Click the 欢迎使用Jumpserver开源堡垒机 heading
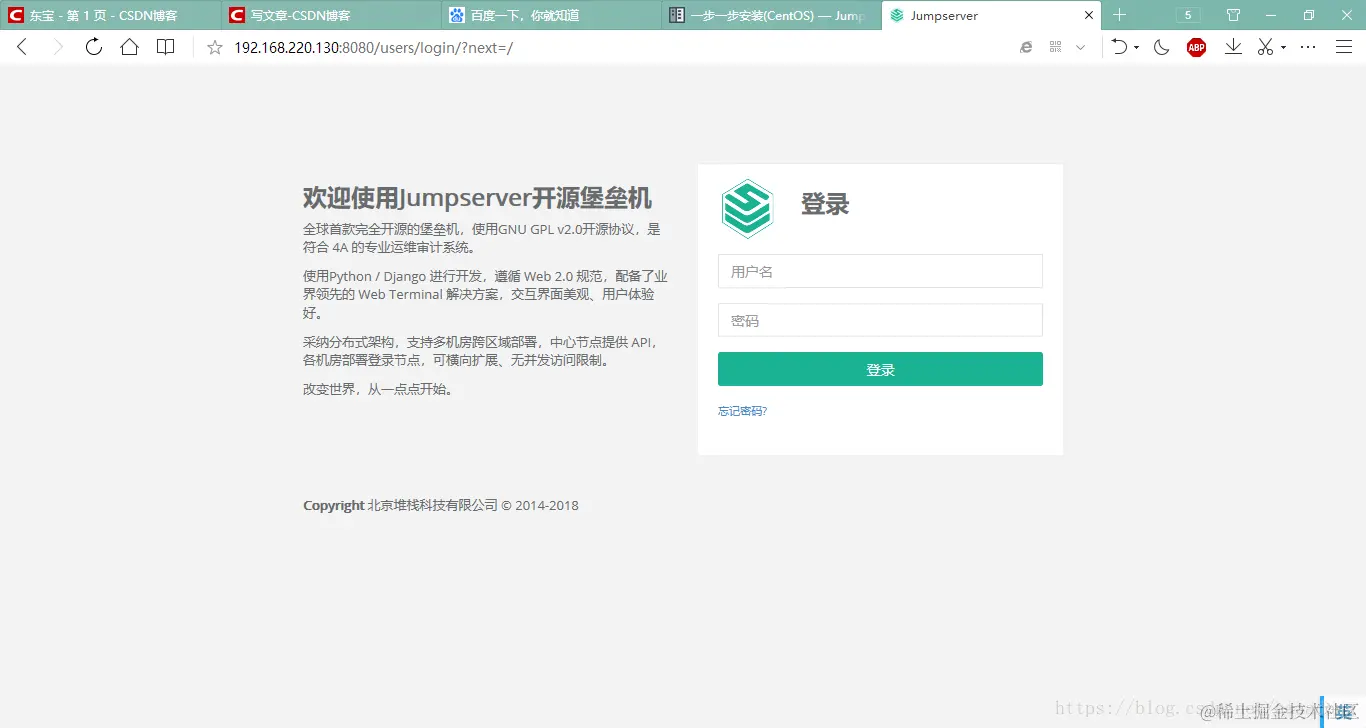 click(x=478, y=197)
